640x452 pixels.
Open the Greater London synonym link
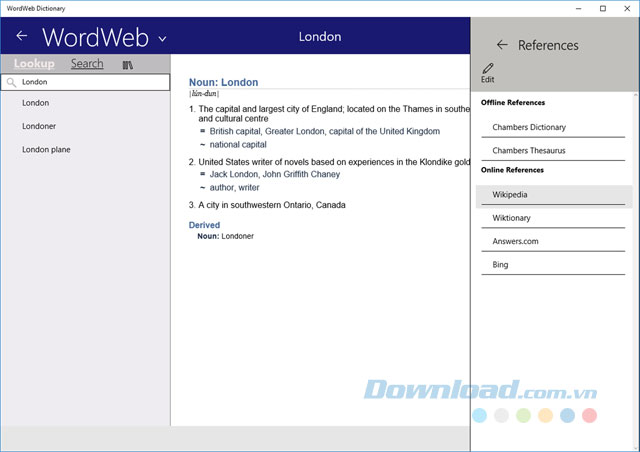pyautogui.click(x=295, y=131)
